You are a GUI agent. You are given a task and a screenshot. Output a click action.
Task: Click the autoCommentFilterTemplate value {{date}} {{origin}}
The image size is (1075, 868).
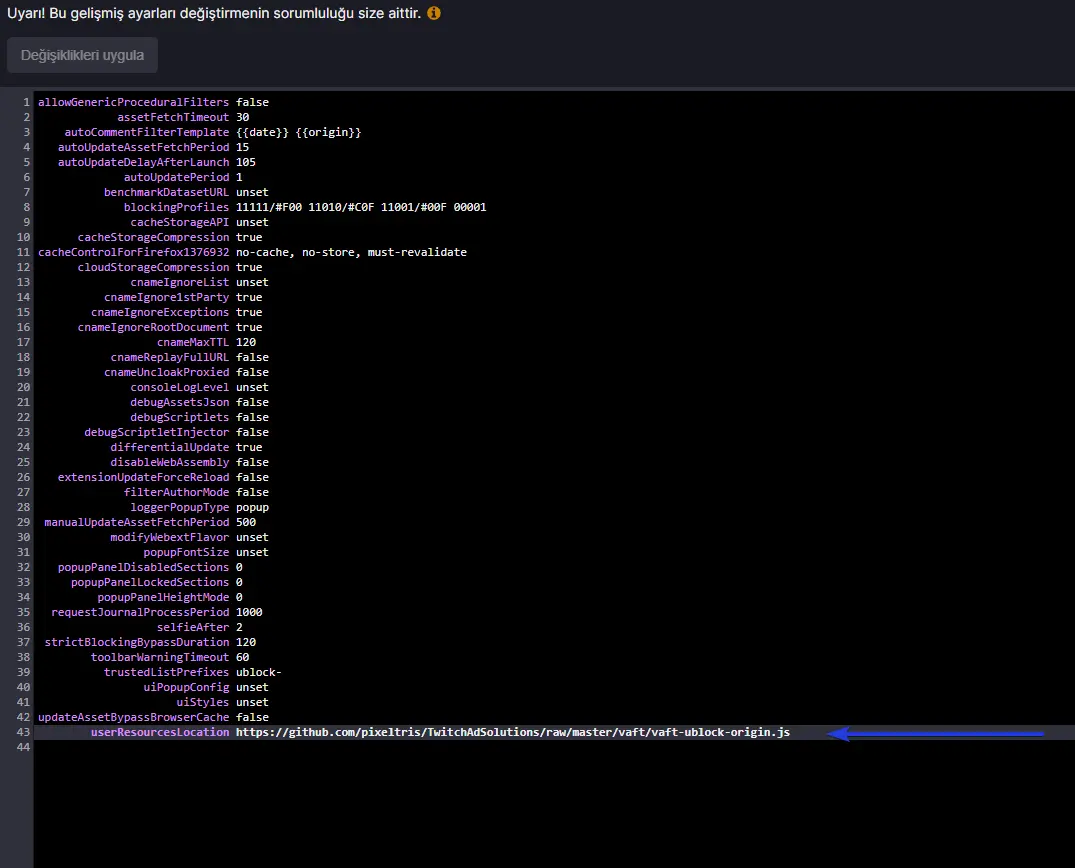(298, 132)
